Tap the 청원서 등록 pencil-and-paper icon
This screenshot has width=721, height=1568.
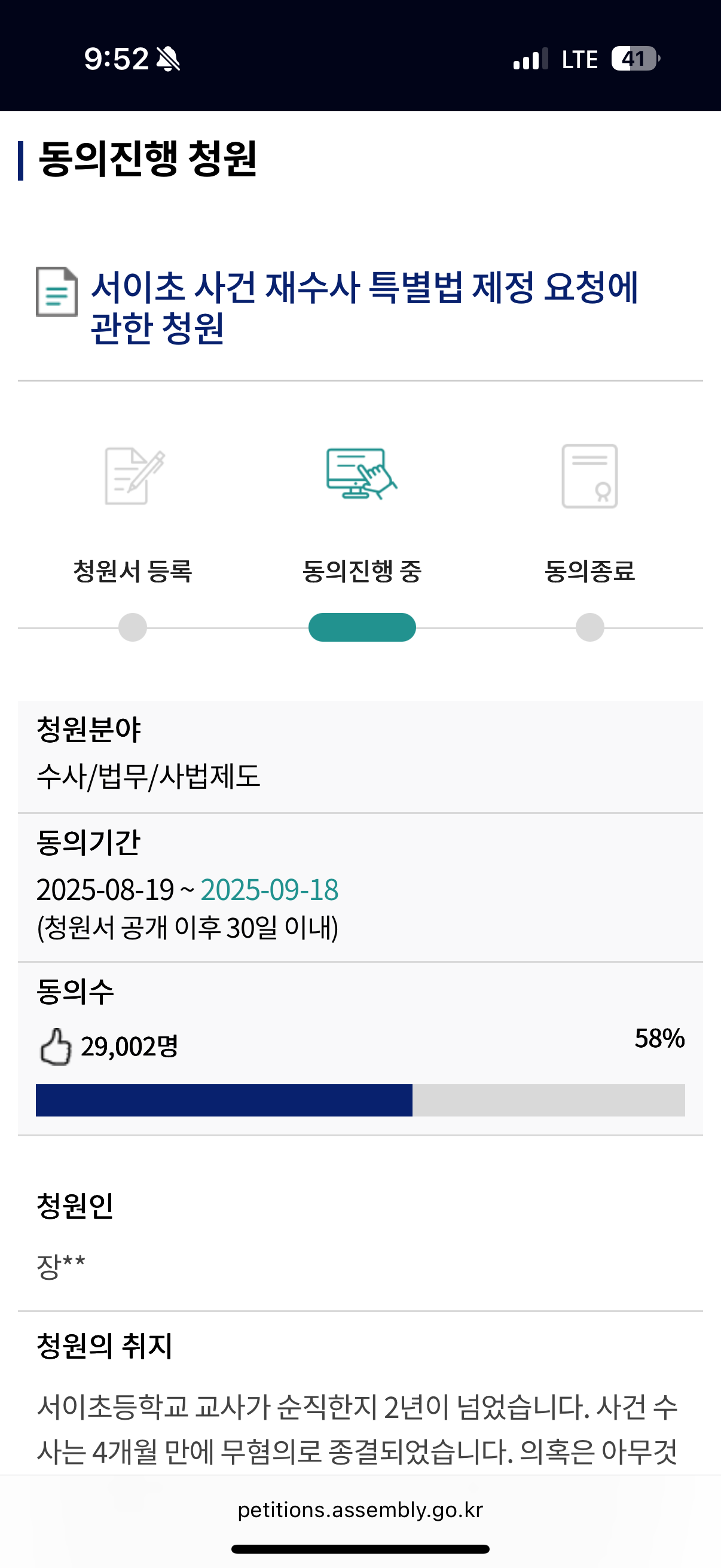[135, 476]
